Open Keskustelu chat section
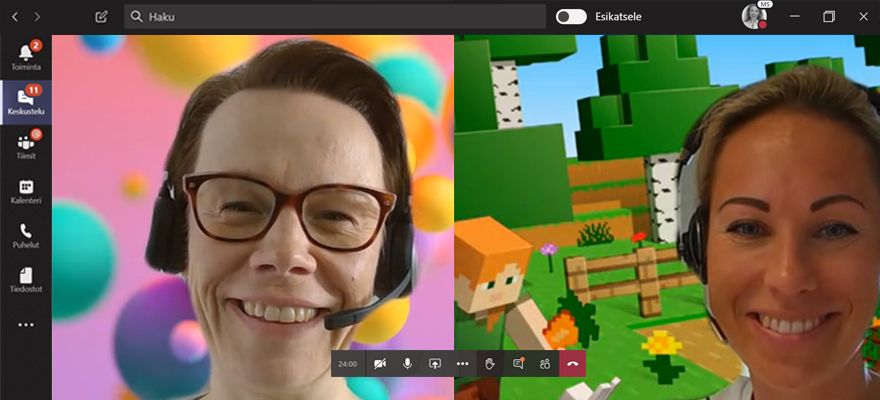 tap(26, 102)
